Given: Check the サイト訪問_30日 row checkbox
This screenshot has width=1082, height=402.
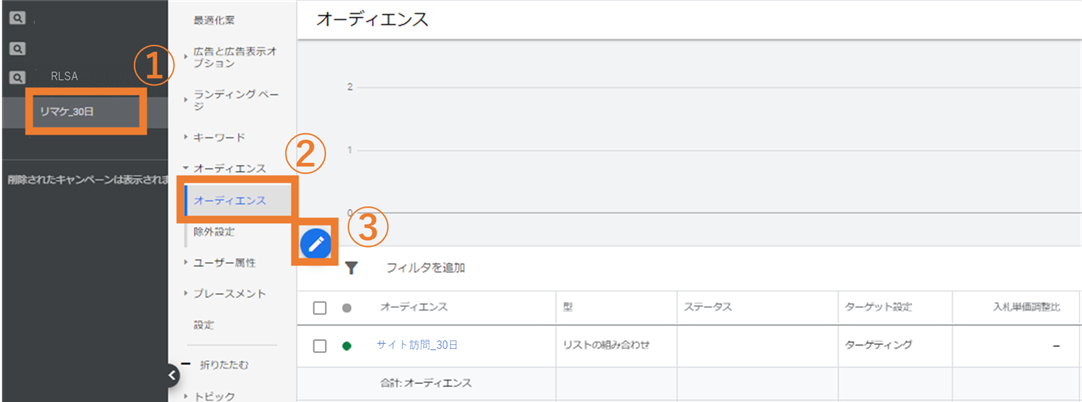Looking at the screenshot, I should pos(319,346).
